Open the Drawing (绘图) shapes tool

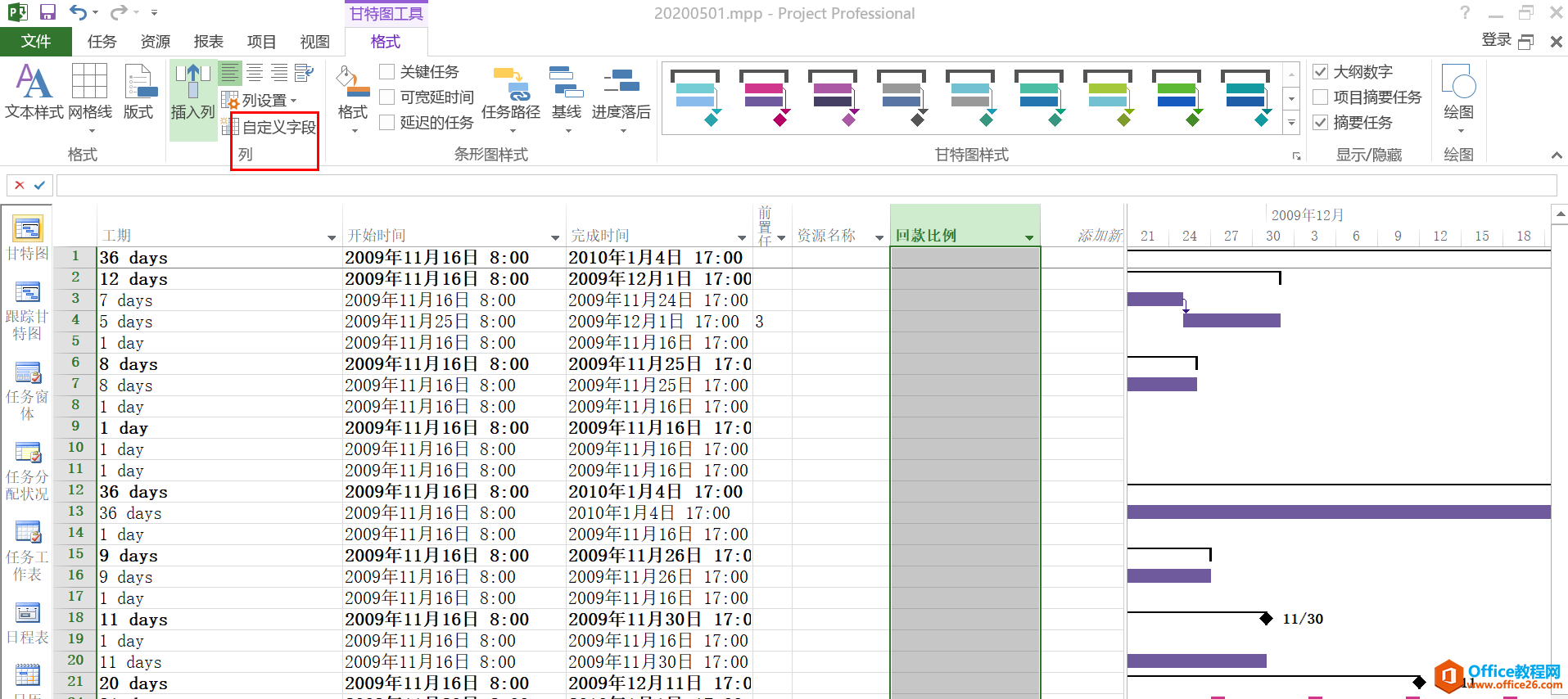tap(1458, 97)
